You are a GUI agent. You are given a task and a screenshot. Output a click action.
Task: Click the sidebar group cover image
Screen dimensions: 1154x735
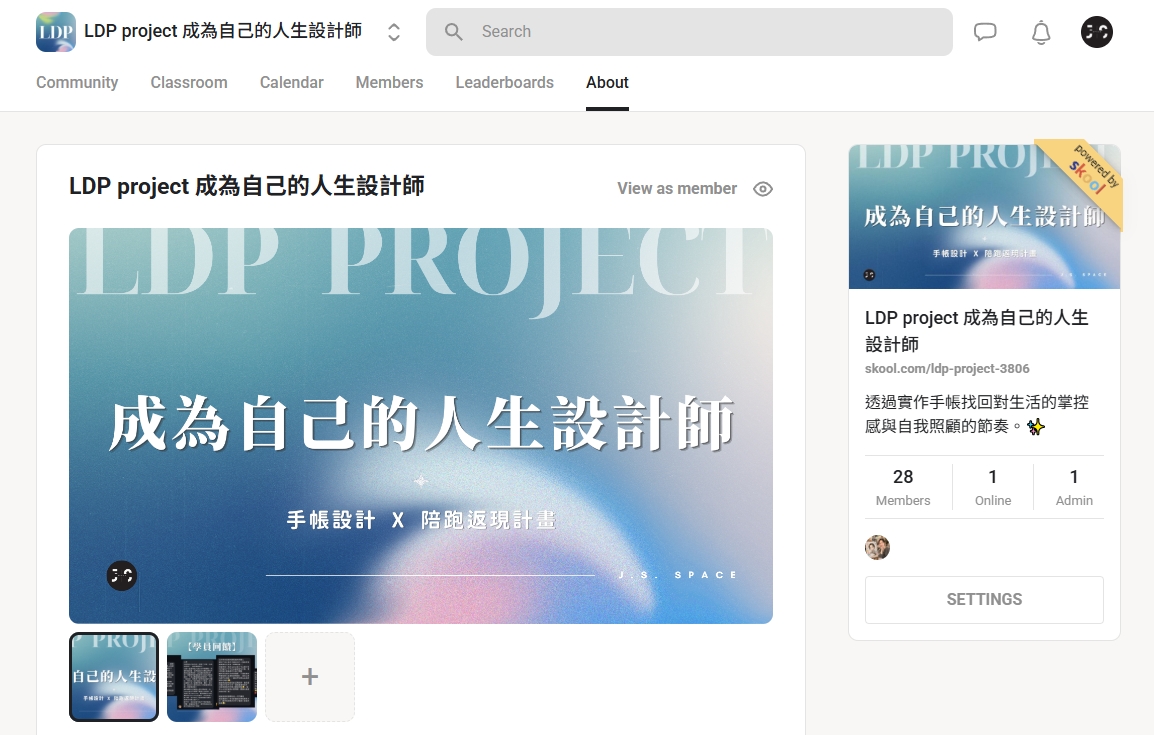pyautogui.click(x=984, y=216)
